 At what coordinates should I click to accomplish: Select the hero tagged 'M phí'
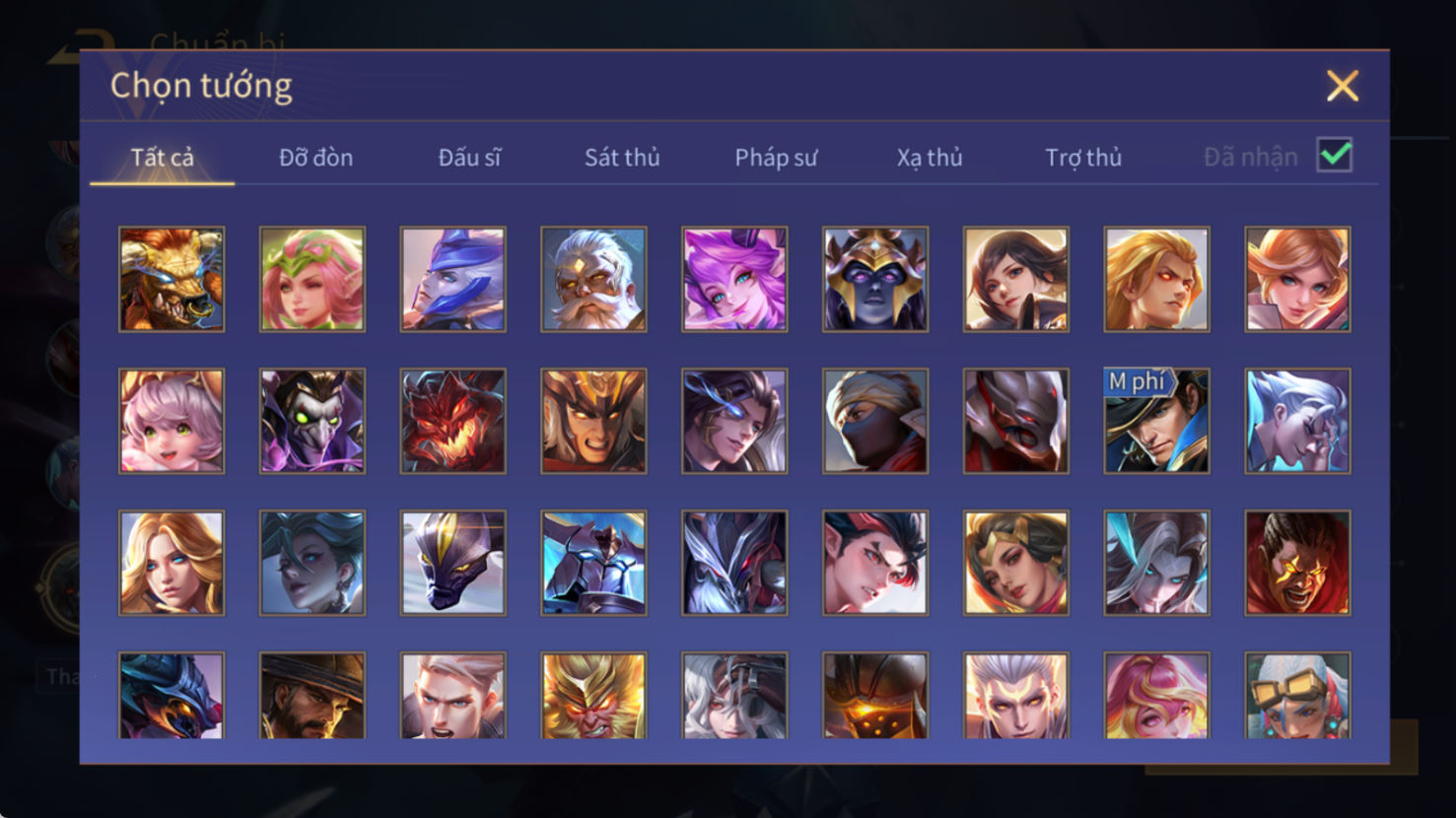pyautogui.click(x=1156, y=421)
